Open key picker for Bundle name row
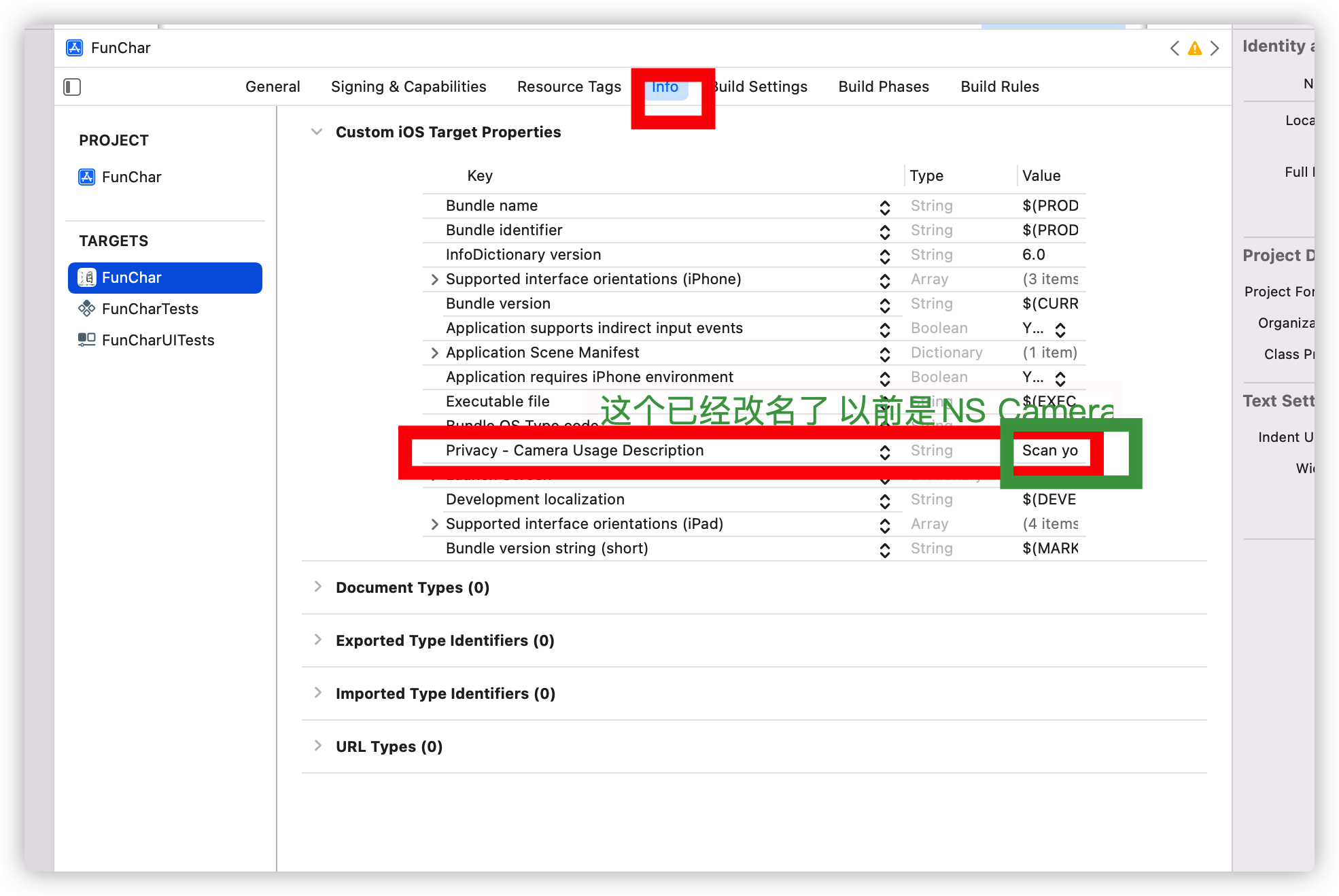 884,207
